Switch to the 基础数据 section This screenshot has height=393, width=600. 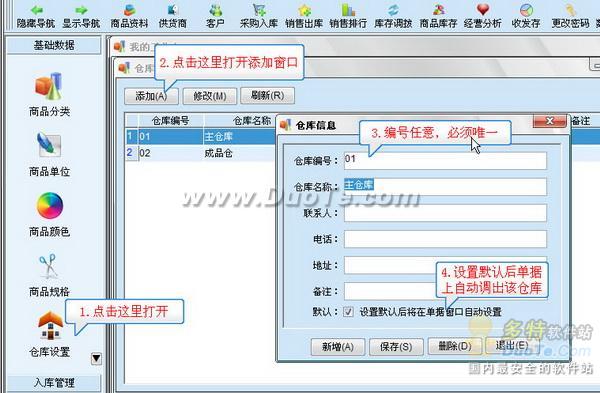pos(54,45)
